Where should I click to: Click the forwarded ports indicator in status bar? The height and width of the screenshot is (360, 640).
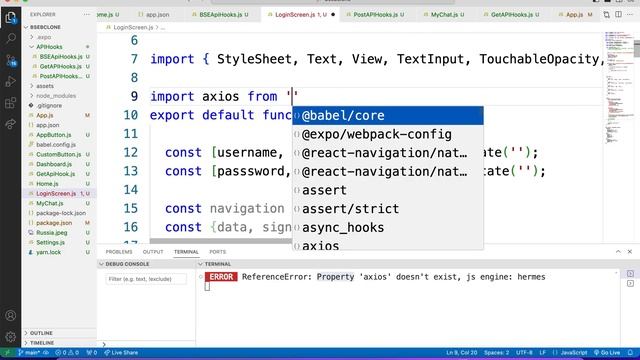click(x=92, y=353)
